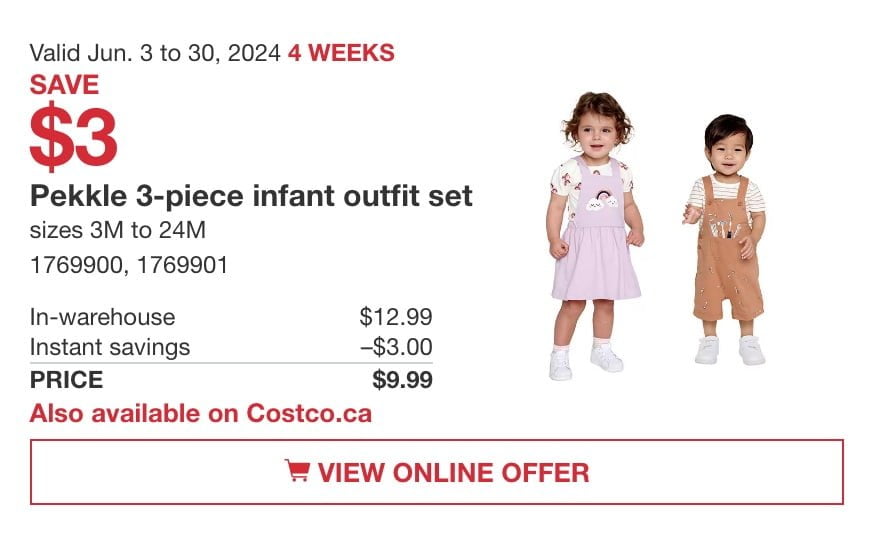Open the Also available on Costco.ca link
Image resolution: width=874 pixels, height=538 pixels.
click(x=201, y=414)
